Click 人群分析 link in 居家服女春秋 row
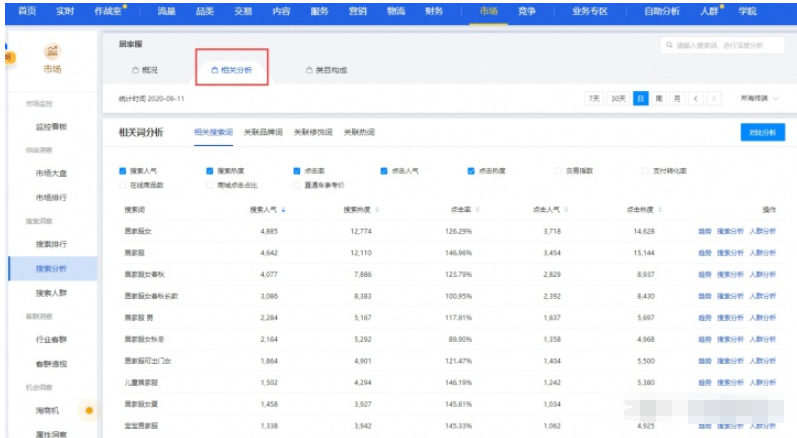Image resolution: width=797 pixels, height=438 pixels. tap(762, 274)
